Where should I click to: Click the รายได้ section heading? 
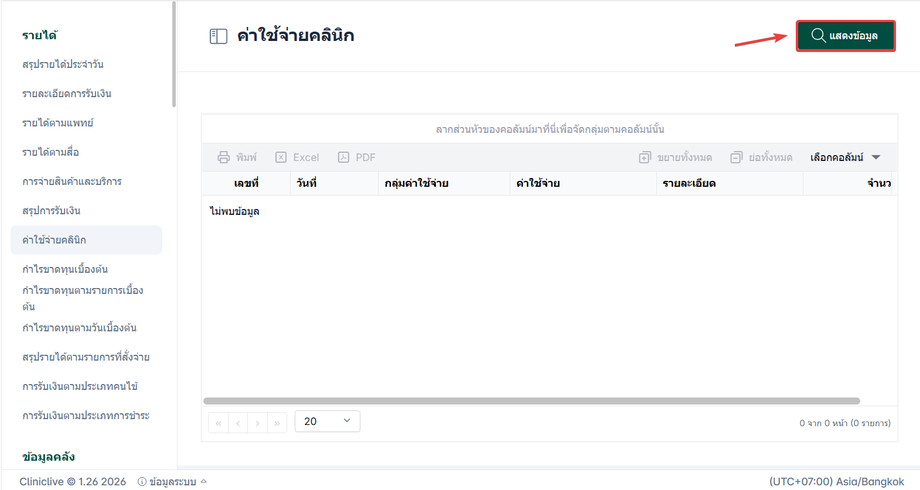(x=39, y=35)
